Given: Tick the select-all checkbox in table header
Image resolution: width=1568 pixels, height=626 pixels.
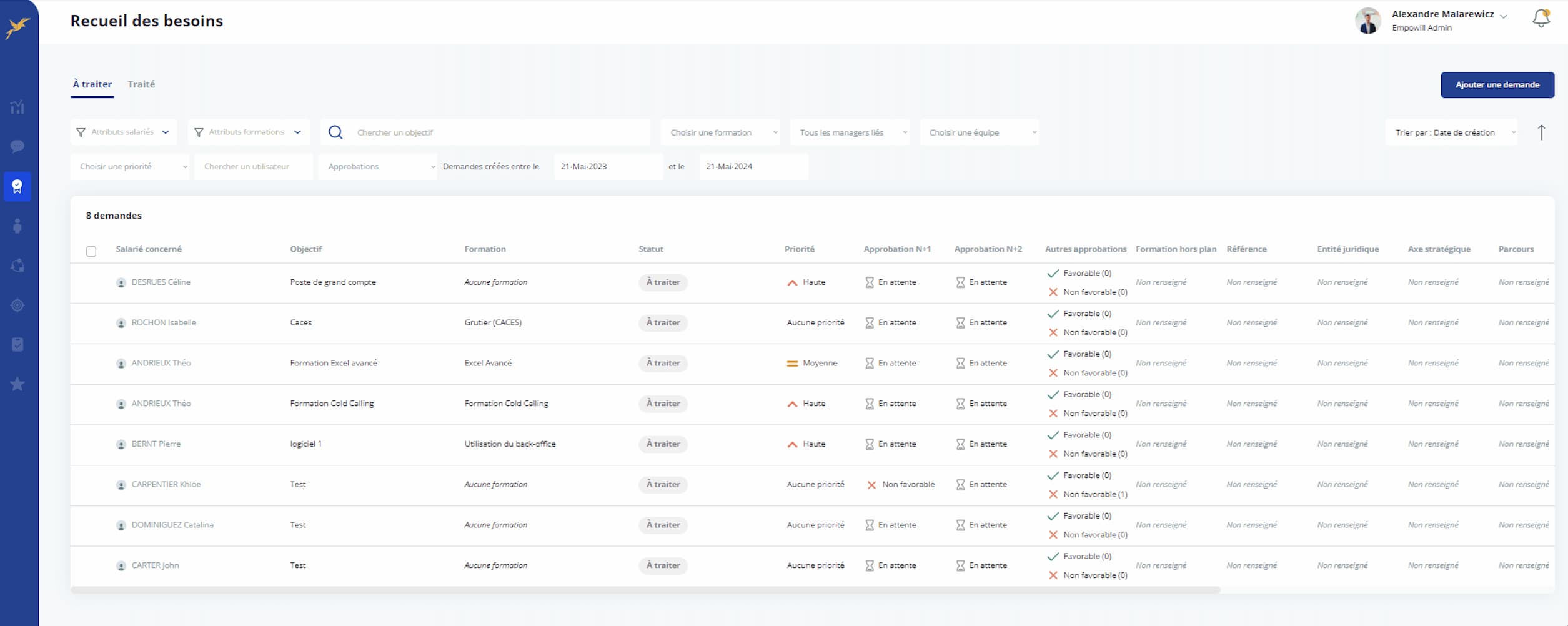Looking at the screenshot, I should coord(91,251).
